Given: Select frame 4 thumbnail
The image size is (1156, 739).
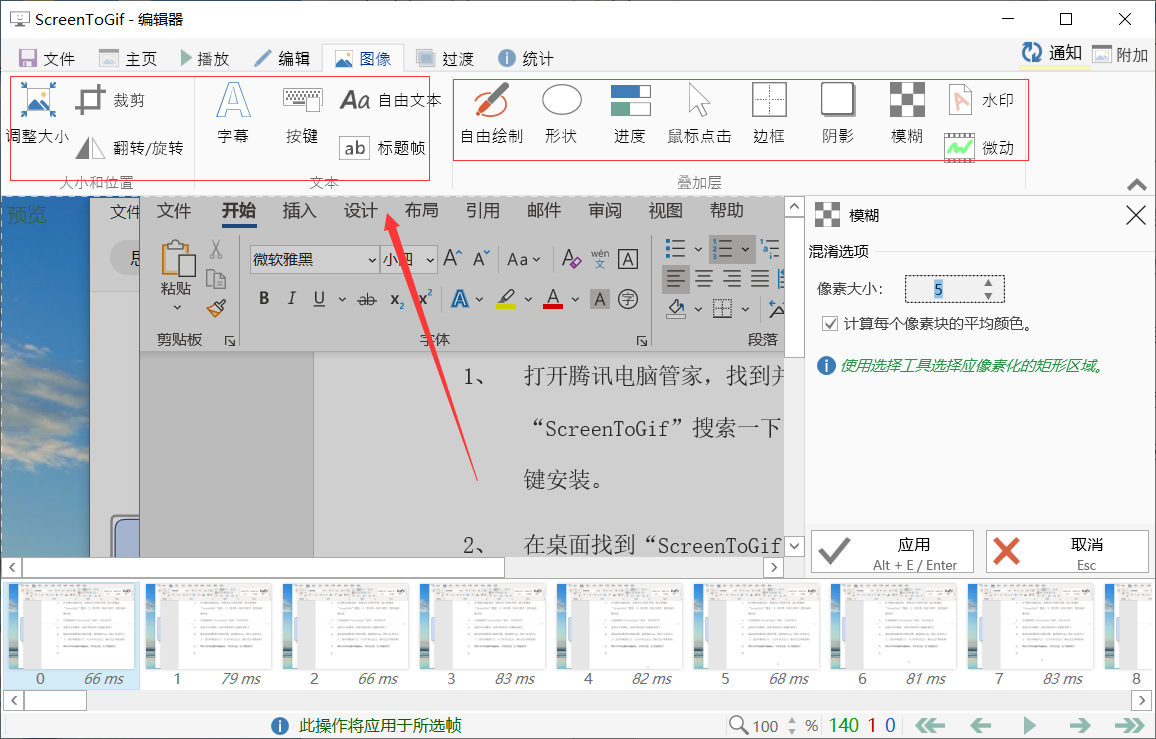Looking at the screenshot, I should (x=620, y=636).
